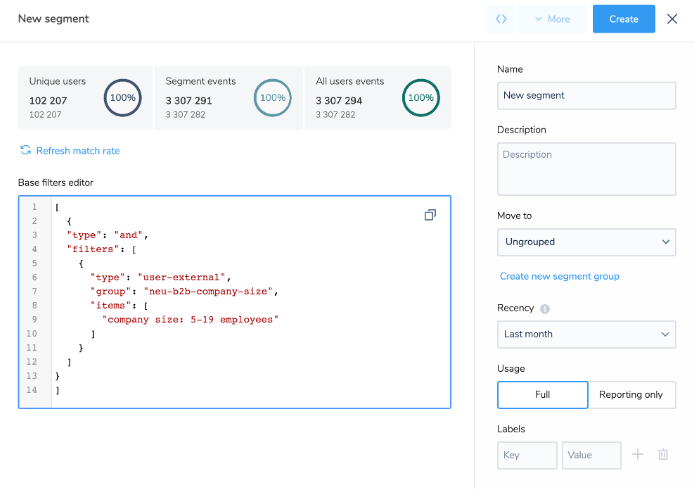Image resolution: width=694 pixels, height=489 pixels.
Task: Click into the Description text area
Action: coord(586,169)
